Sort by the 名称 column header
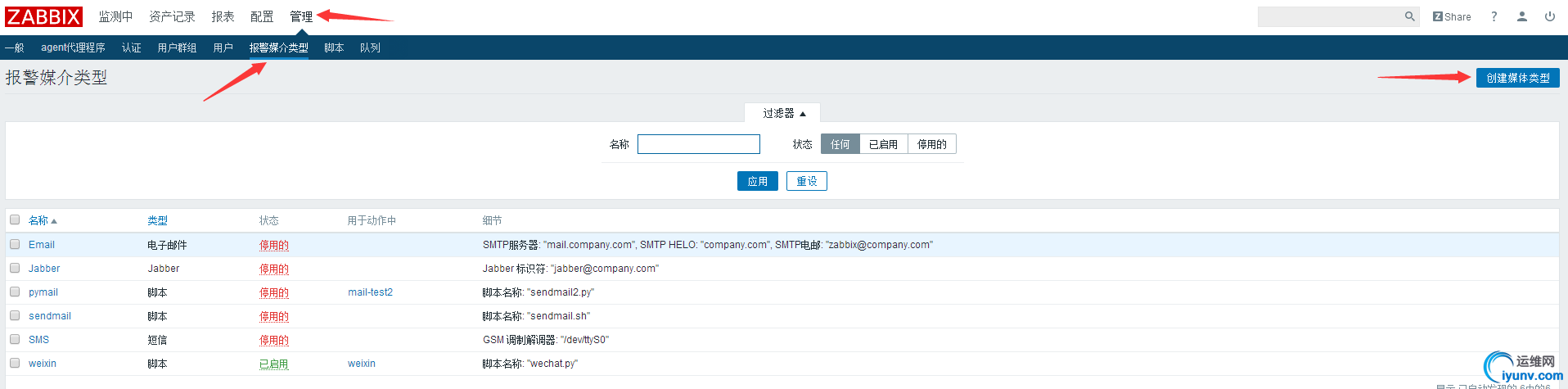1568x389 pixels. [43, 220]
